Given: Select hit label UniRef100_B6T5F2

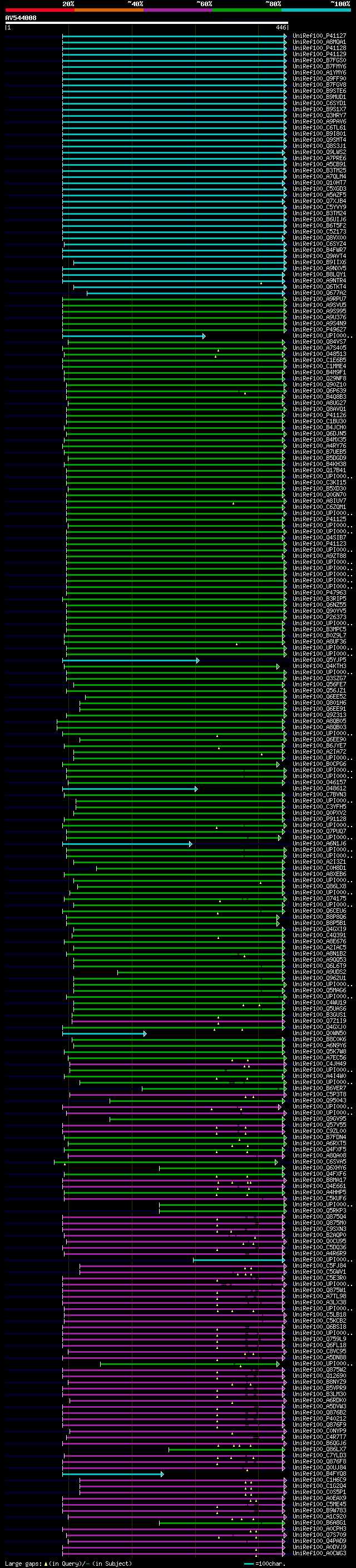Looking at the screenshot, I should tap(319, 225).
